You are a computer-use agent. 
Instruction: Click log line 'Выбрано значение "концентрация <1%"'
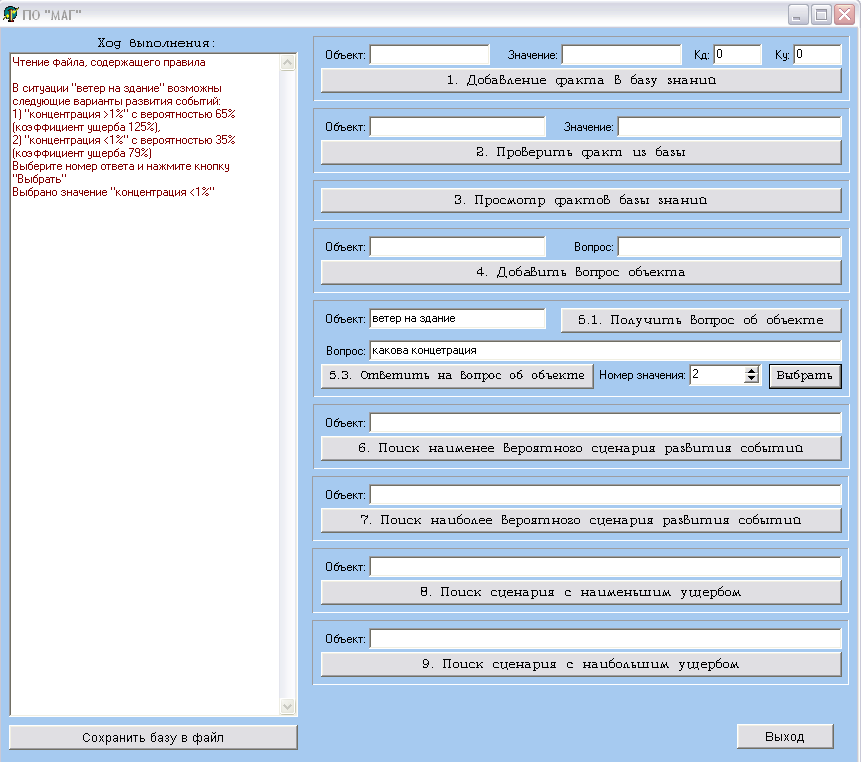click(x=113, y=193)
